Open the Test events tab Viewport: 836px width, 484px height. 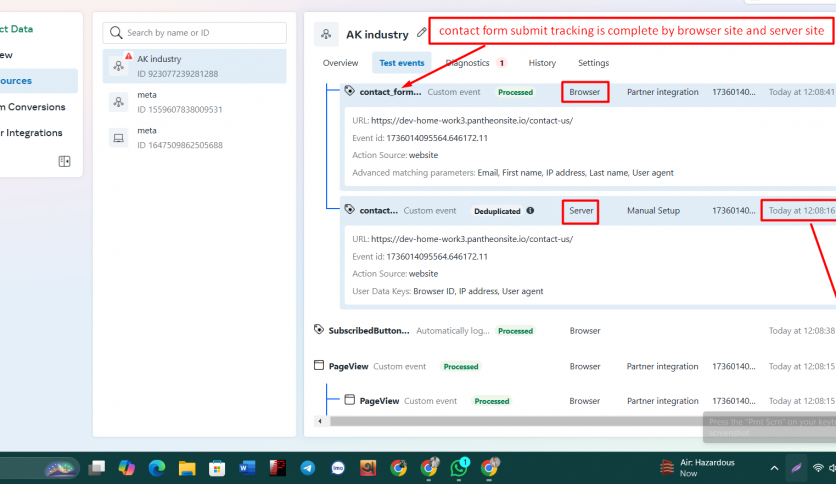pos(401,63)
